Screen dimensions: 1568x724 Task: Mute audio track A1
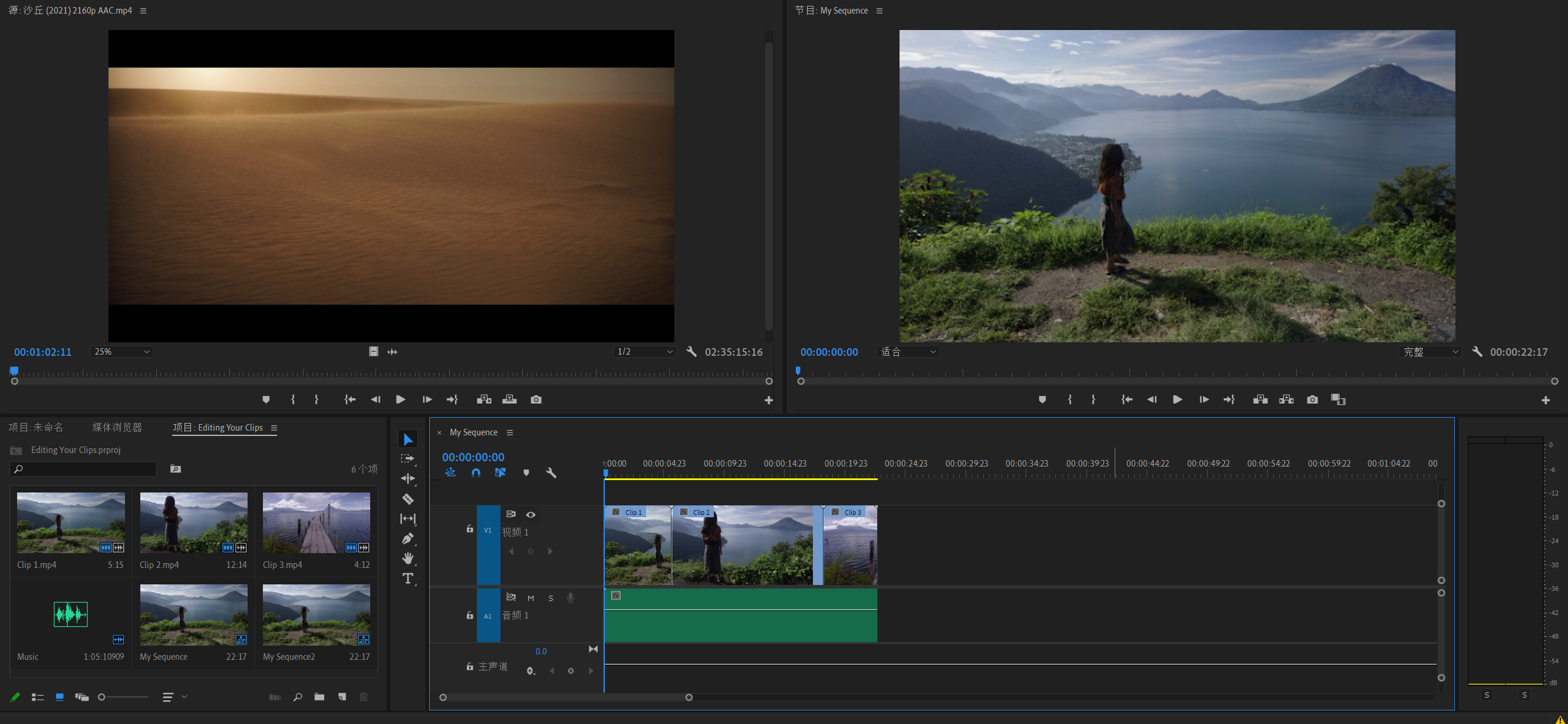[531, 598]
